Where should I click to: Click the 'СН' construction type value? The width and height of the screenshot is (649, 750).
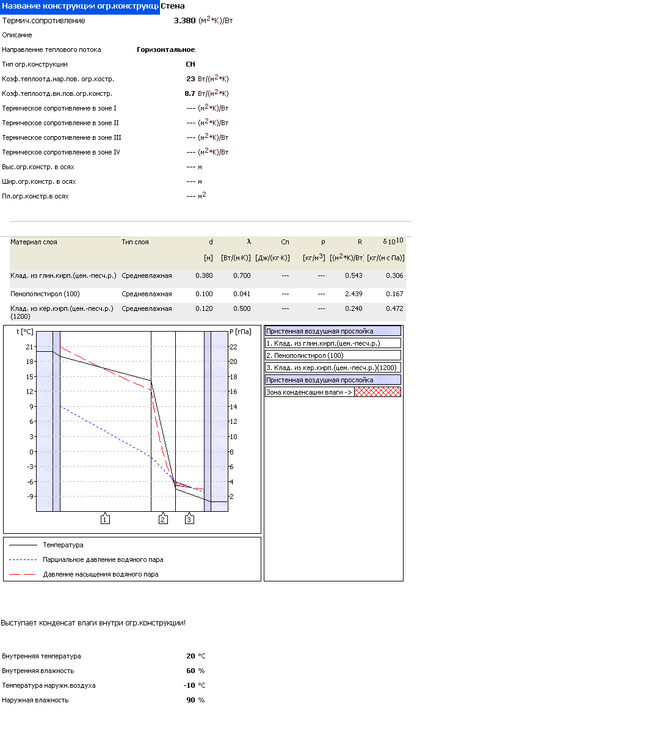[x=190, y=64]
